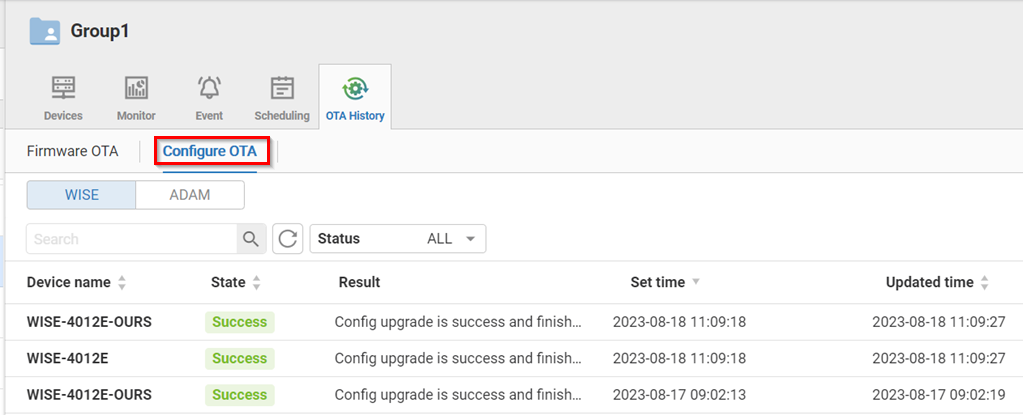Sort by Set time column arrow
The width and height of the screenshot is (1023, 415).
click(x=696, y=283)
